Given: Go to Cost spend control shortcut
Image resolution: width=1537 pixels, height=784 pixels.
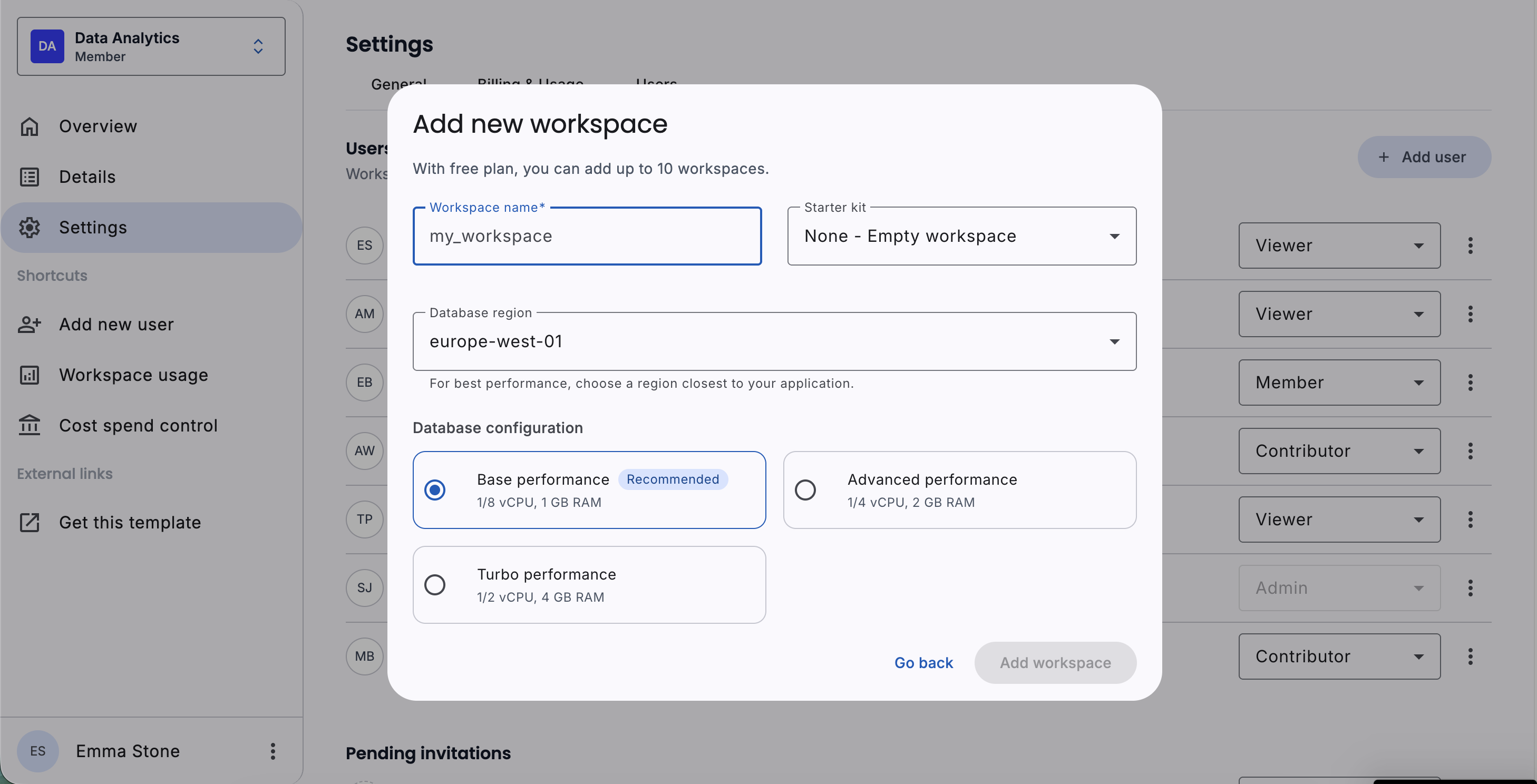Looking at the screenshot, I should (x=138, y=425).
